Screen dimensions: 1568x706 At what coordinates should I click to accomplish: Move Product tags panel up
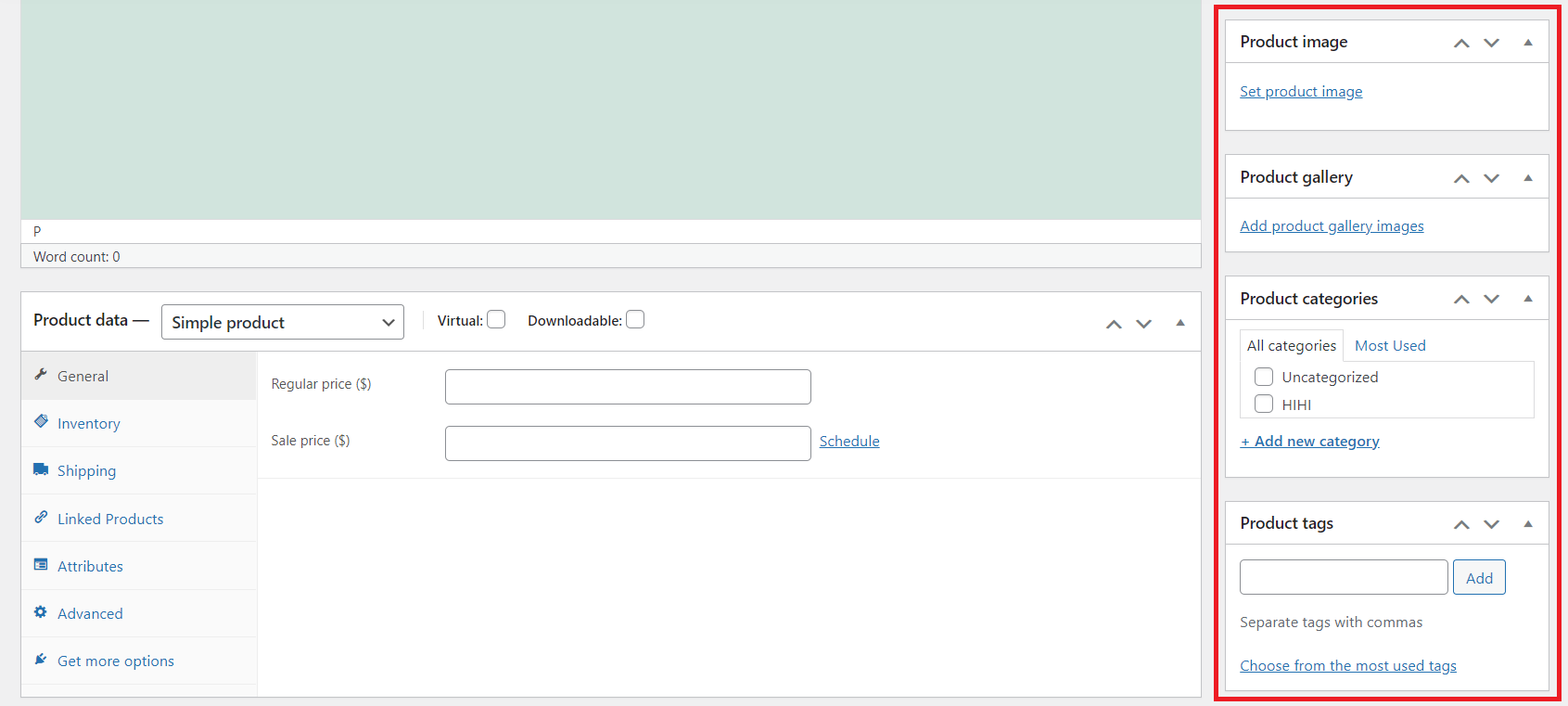coord(1461,524)
